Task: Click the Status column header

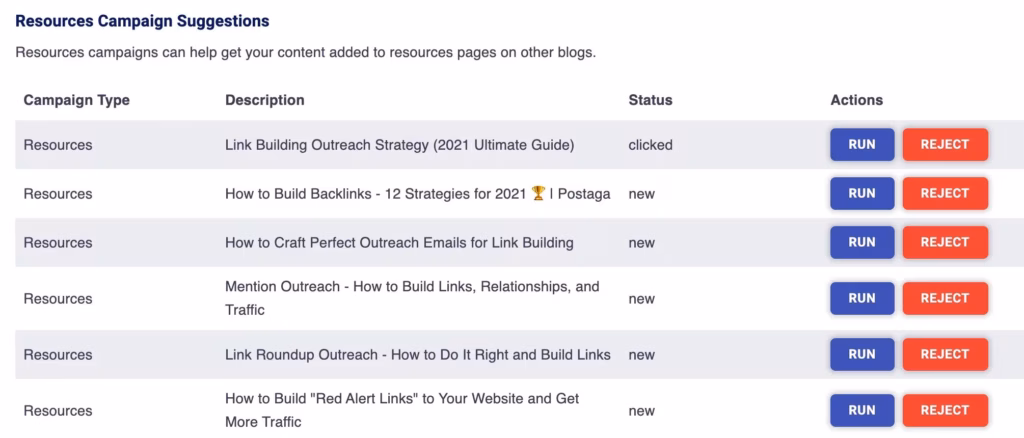Action: coord(650,100)
